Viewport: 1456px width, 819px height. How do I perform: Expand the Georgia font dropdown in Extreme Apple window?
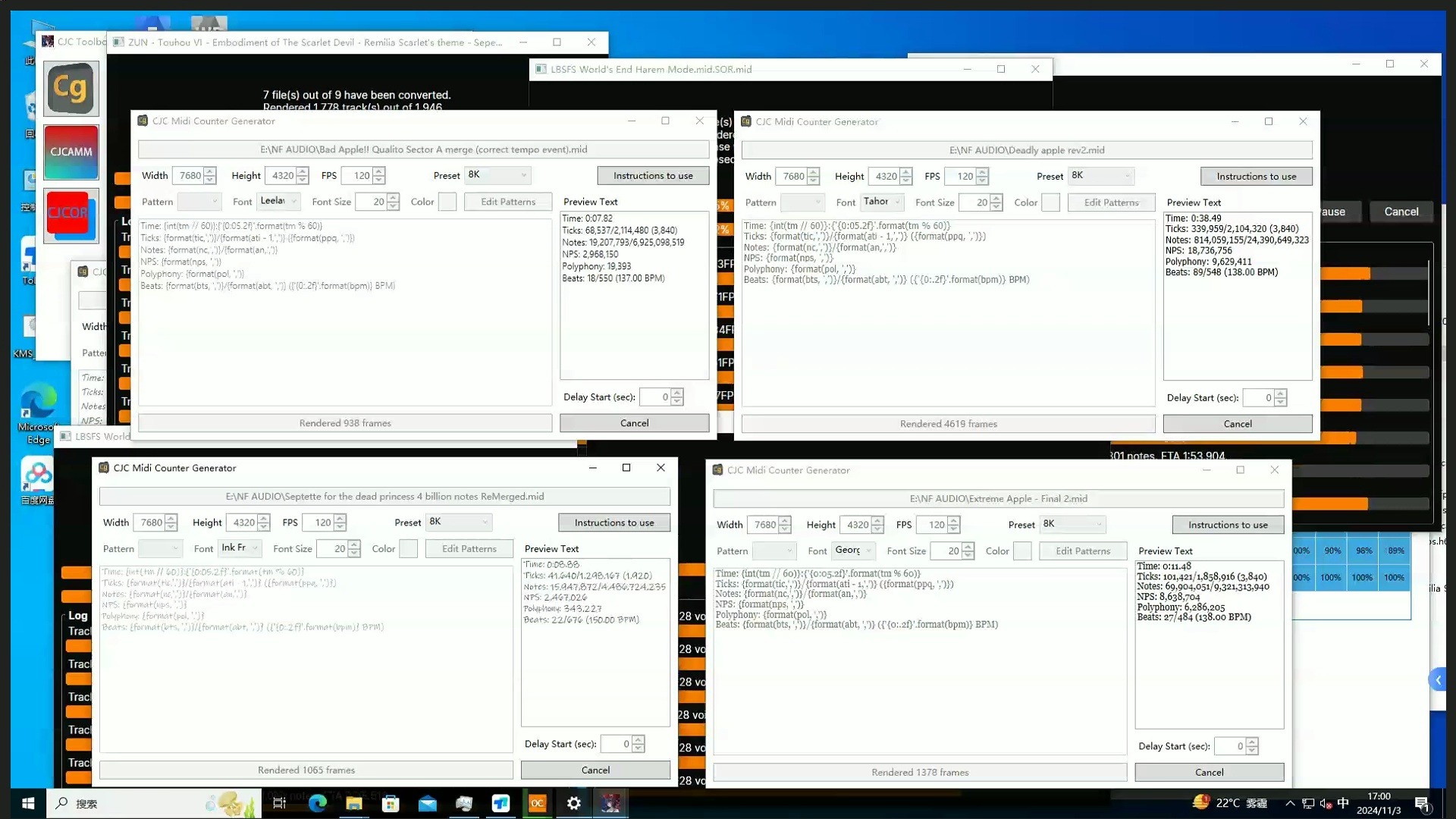point(853,551)
